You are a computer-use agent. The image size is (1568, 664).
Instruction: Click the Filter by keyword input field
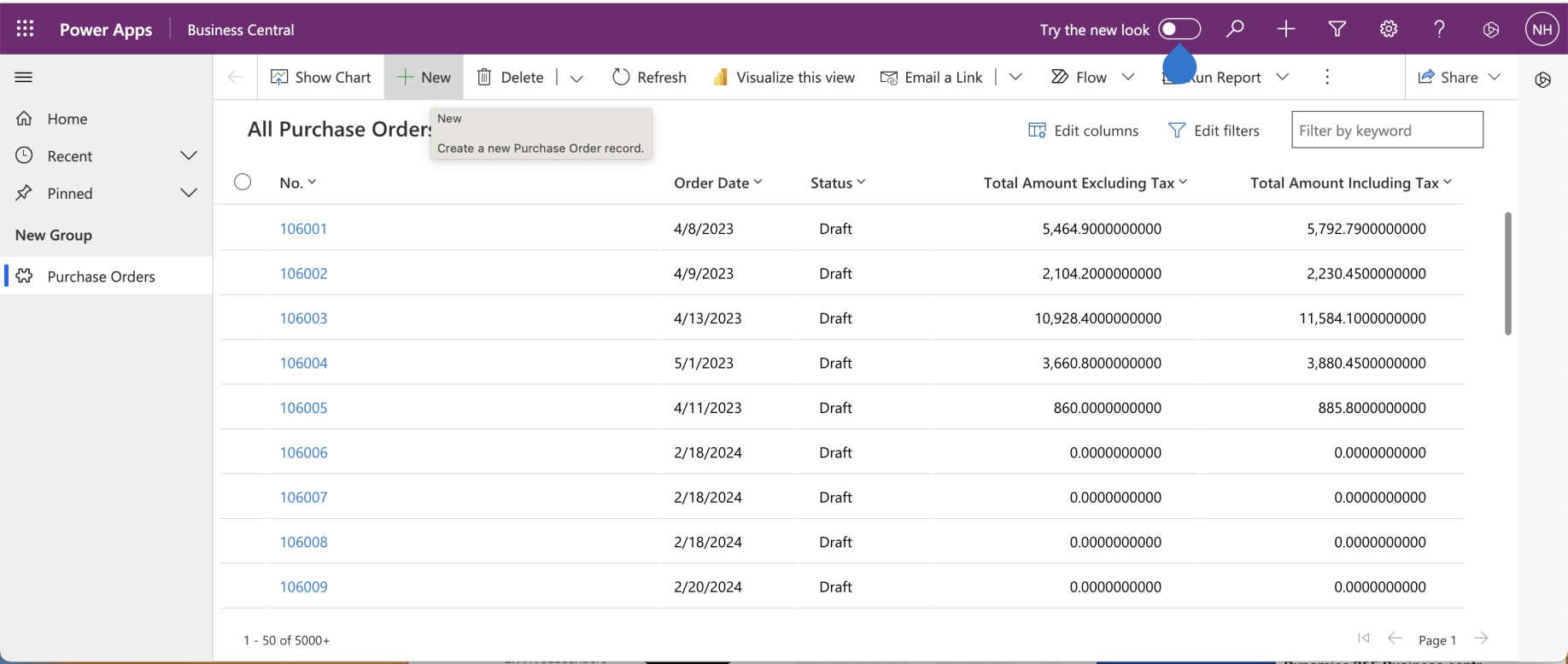tap(1386, 131)
